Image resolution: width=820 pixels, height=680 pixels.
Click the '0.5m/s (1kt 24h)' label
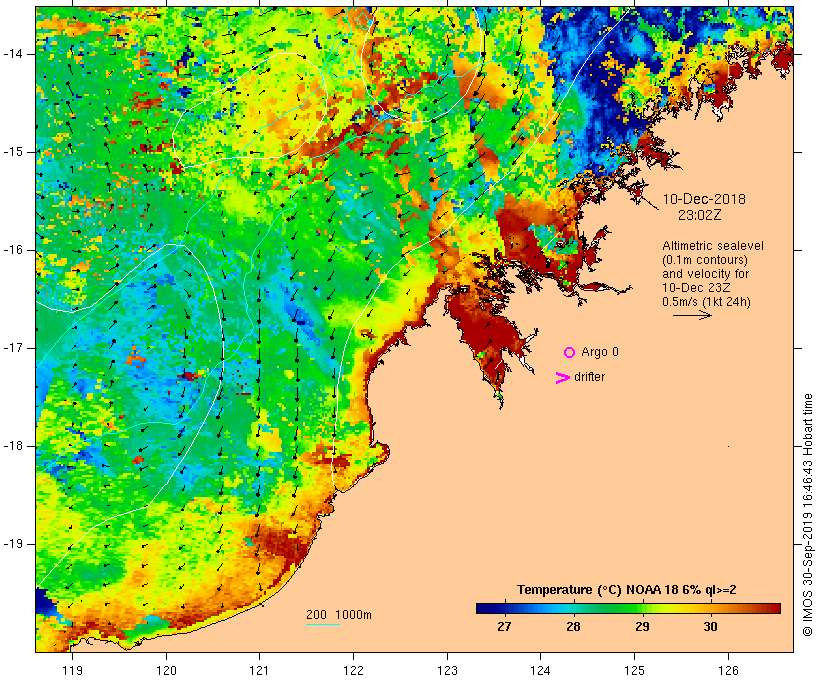pos(706,302)
